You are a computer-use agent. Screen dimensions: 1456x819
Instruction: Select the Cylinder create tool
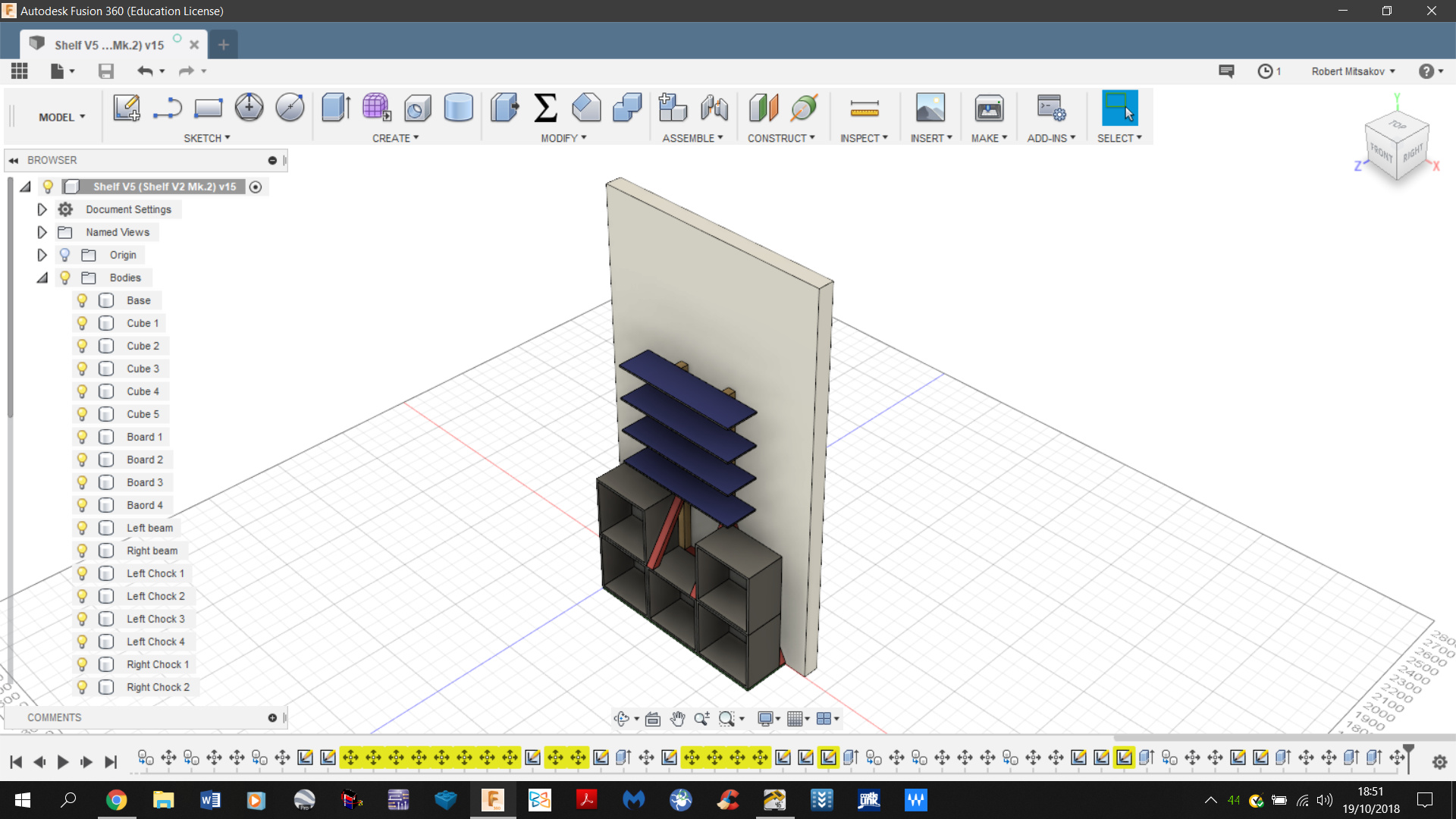458,108
